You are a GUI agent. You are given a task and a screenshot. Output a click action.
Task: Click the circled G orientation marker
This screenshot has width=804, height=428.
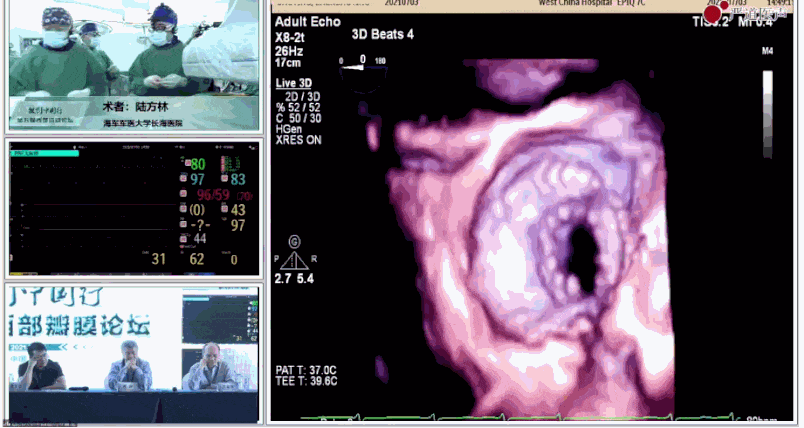294,241
